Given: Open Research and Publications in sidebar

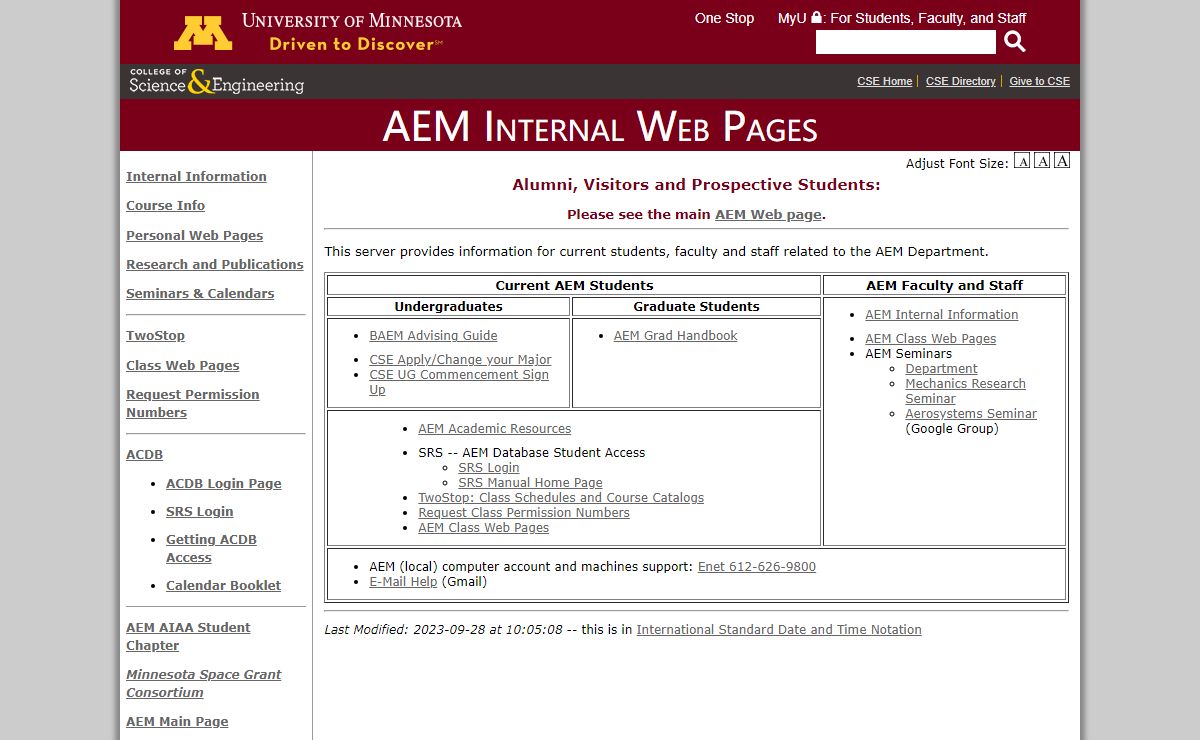Looking at the screenshot, I should point(214,264).
